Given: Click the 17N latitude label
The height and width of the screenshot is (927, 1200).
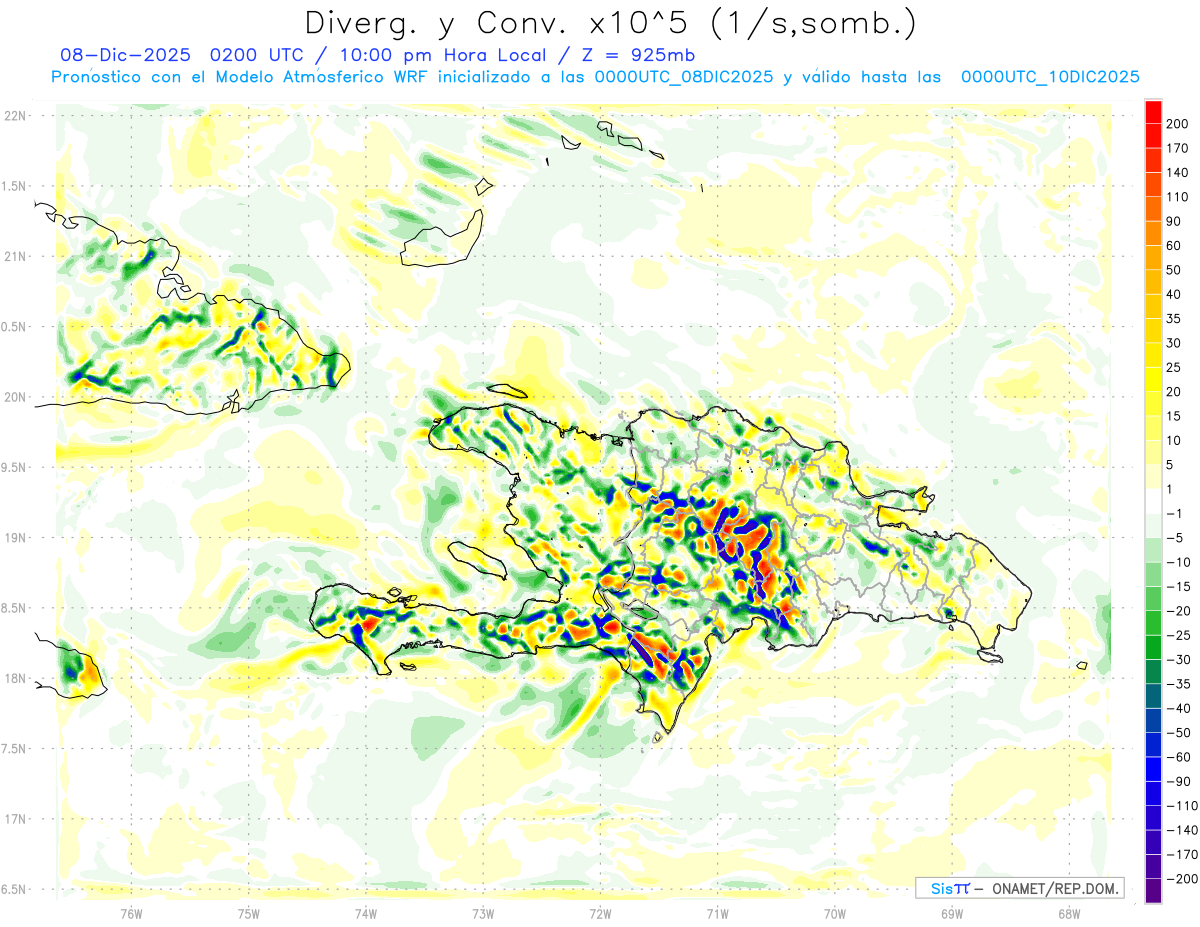Looking at the screenshot, I should tap(14, 819).
